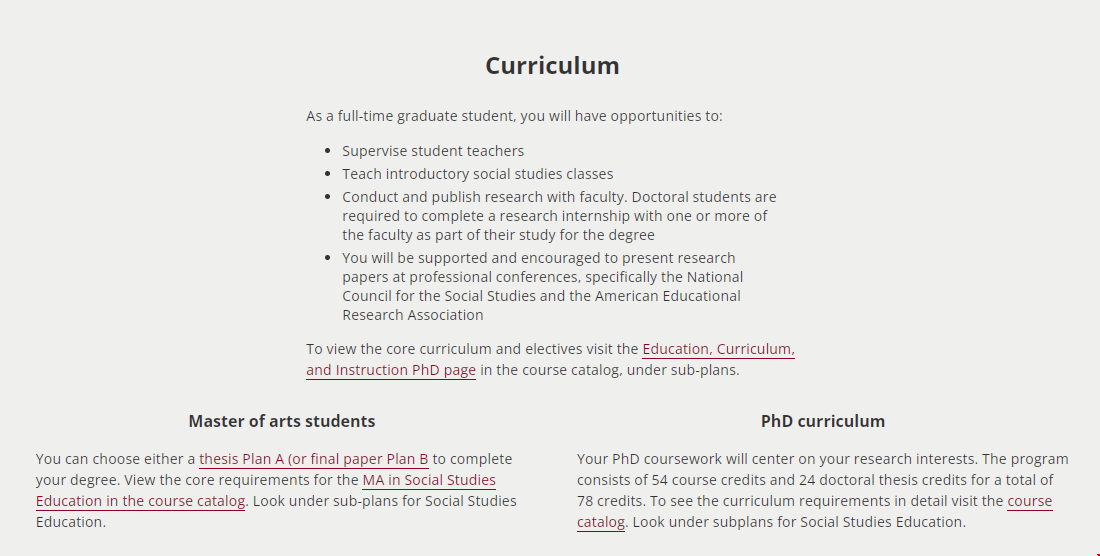Click the Teach introductory social studies classes bullet
Viewport: 1100px width, 556px height.
pyautogui.click(x=477, y=174)
